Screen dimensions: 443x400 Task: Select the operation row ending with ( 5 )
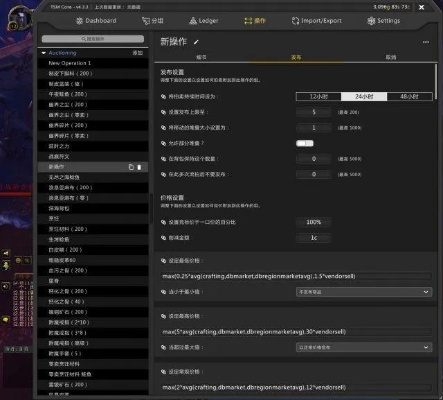click(93, 353)
